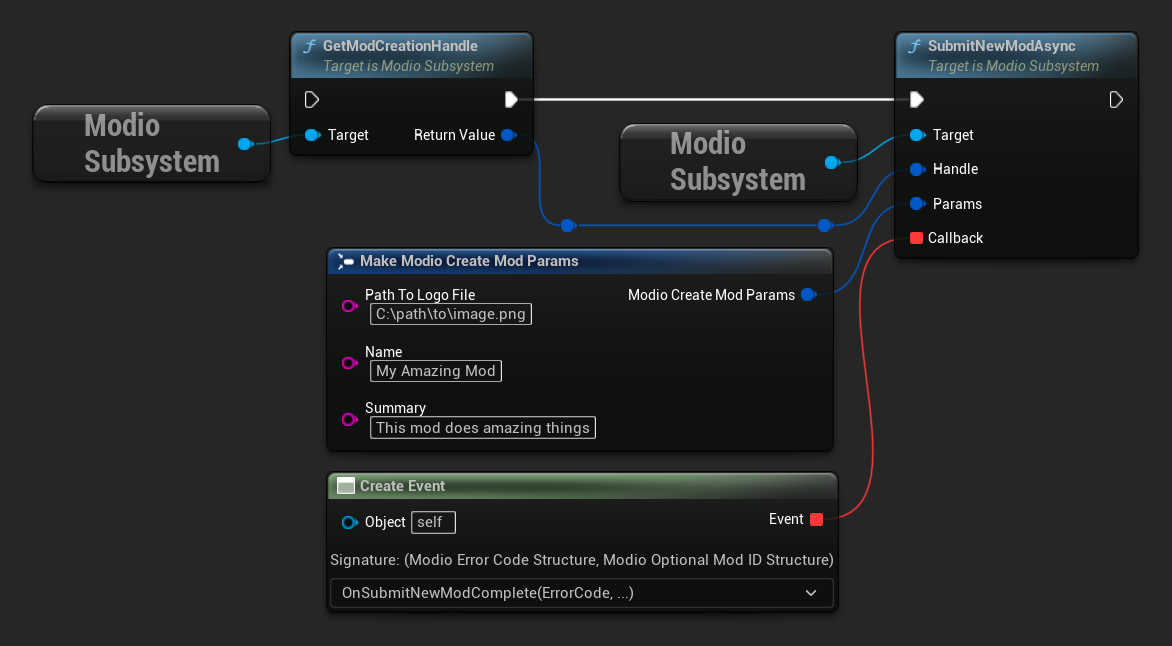The width and height of the screenshot is (1172, 646).
Task: Click Target pin on SubmitNewModAsync node
Action: click(917, 135)
